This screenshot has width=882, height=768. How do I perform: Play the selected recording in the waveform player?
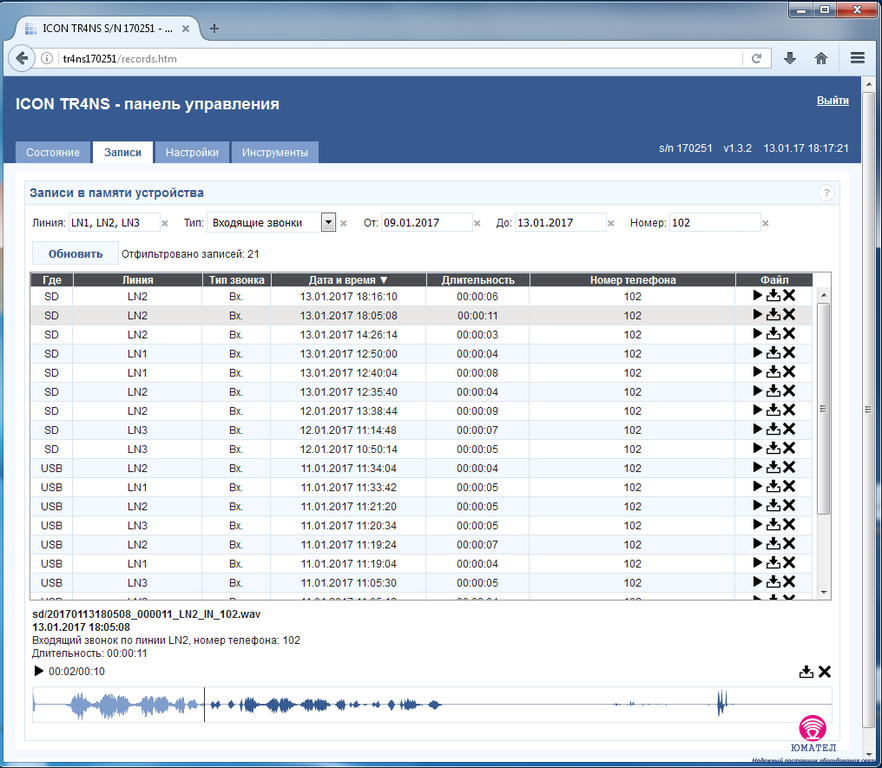pos(39,671)
